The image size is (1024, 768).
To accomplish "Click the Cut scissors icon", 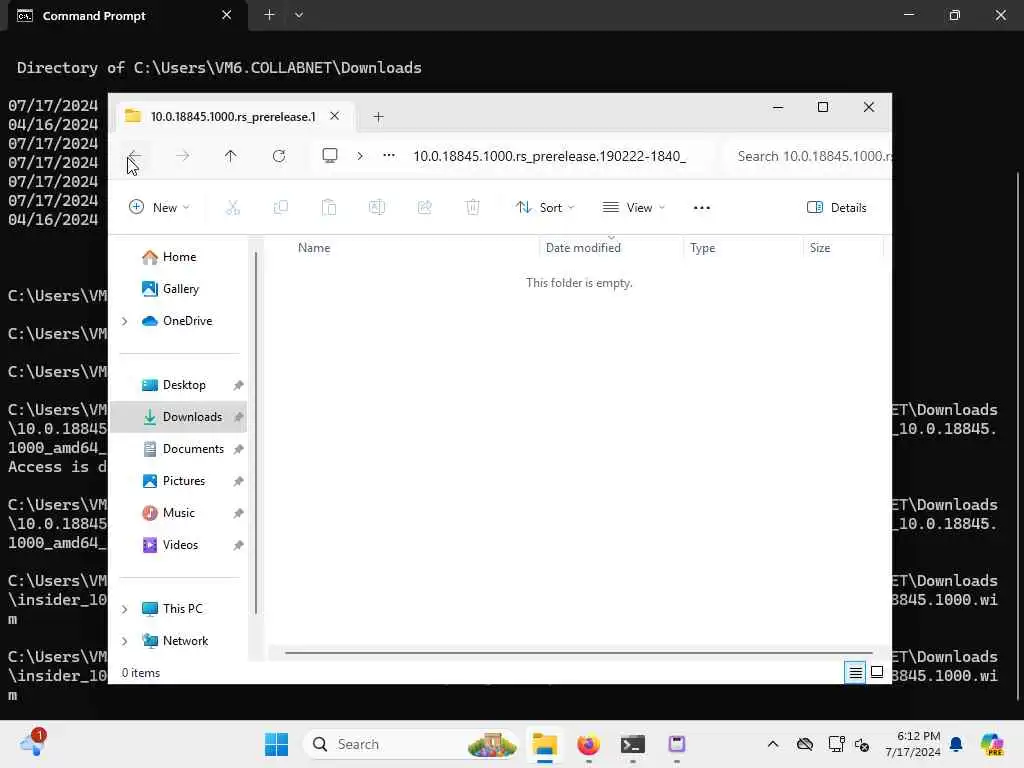I will point(232,208).
